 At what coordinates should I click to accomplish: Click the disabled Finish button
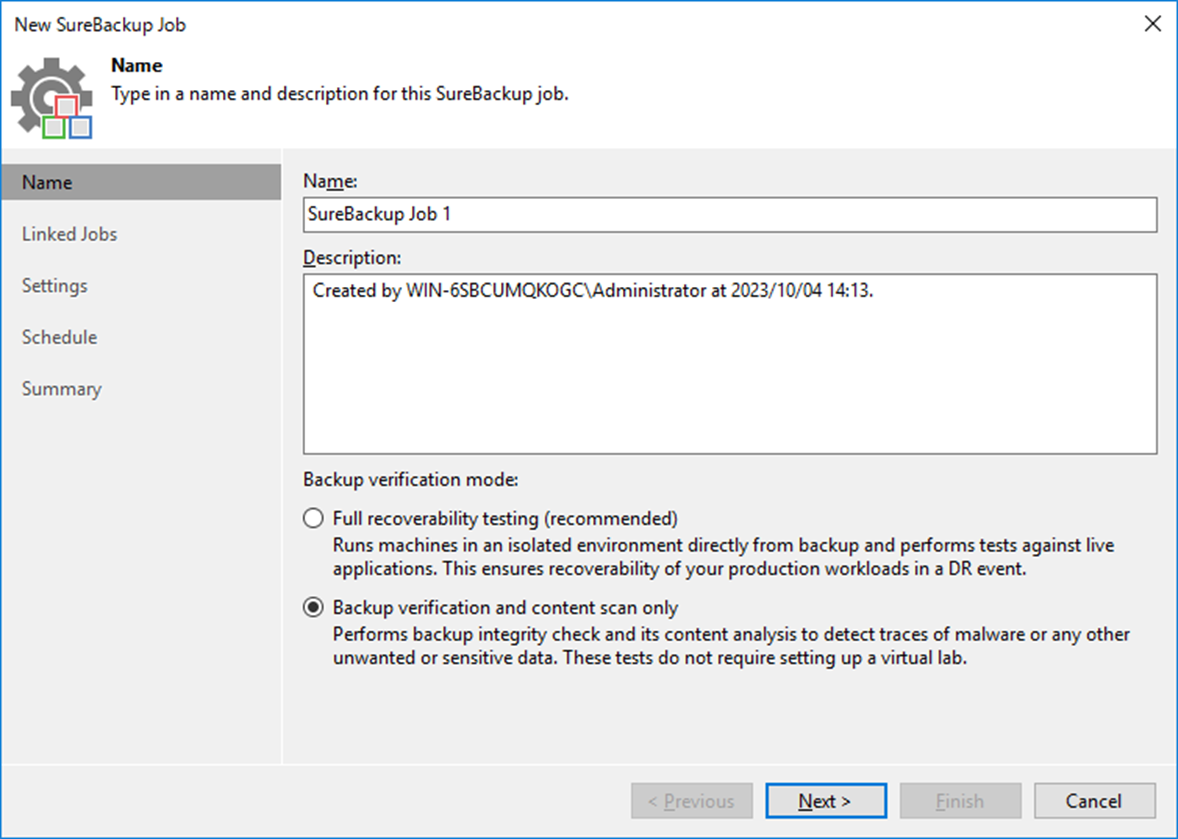(x=960, y=801)
